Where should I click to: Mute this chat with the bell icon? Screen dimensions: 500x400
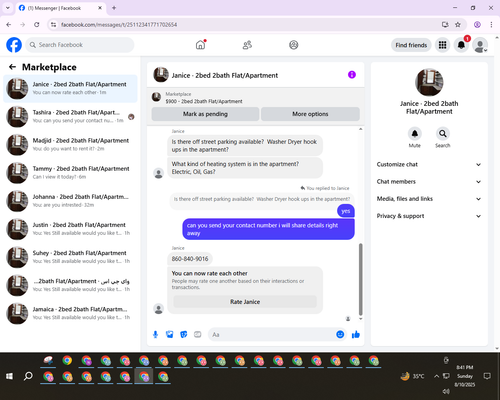415,134
